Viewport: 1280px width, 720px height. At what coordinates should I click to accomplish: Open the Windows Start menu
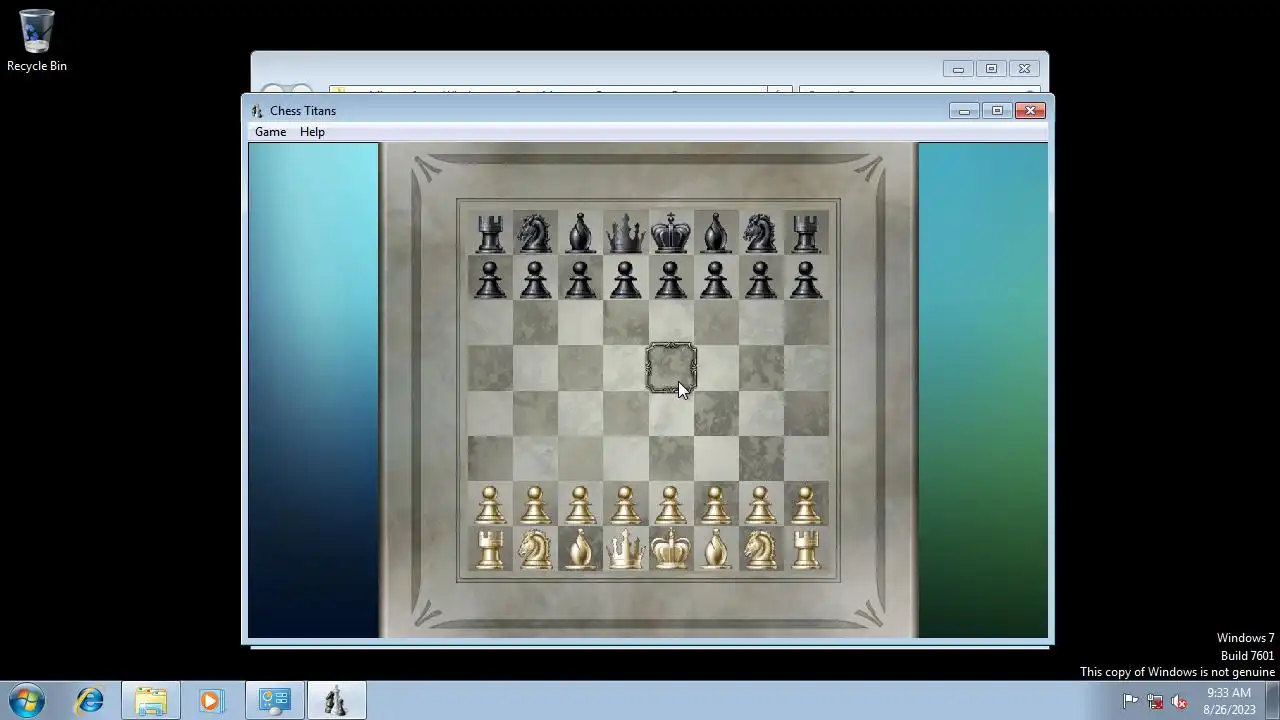tap(27, 700)
